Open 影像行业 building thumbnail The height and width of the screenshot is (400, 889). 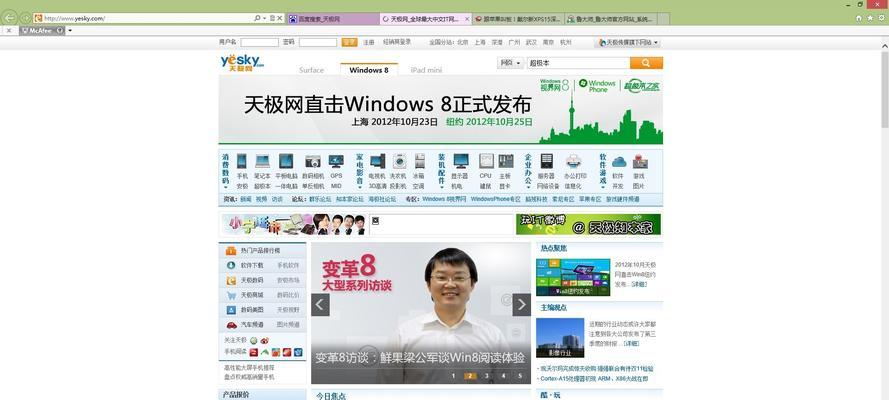point(560,337)
